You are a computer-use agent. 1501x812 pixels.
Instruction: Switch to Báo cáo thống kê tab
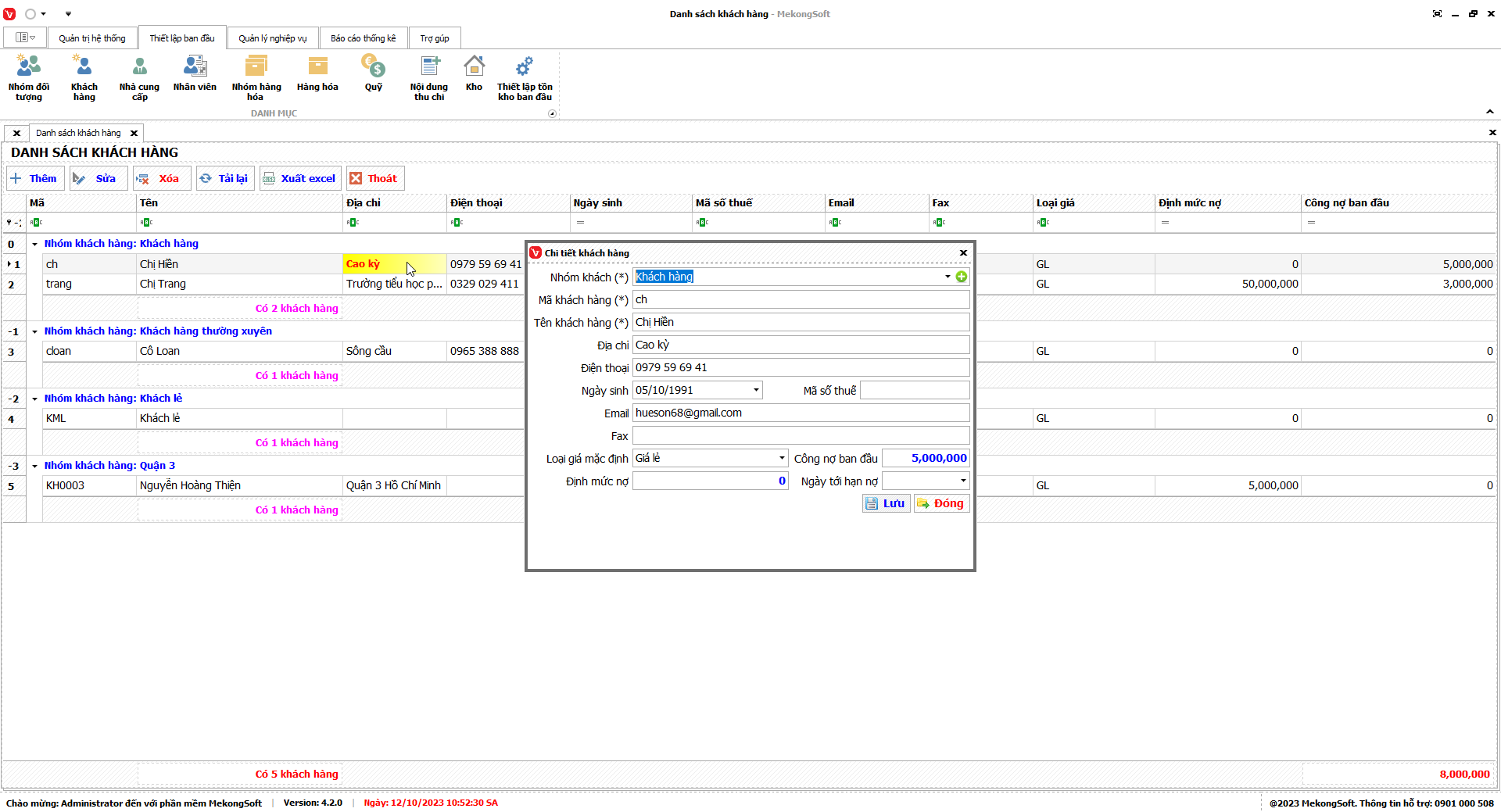363,38
